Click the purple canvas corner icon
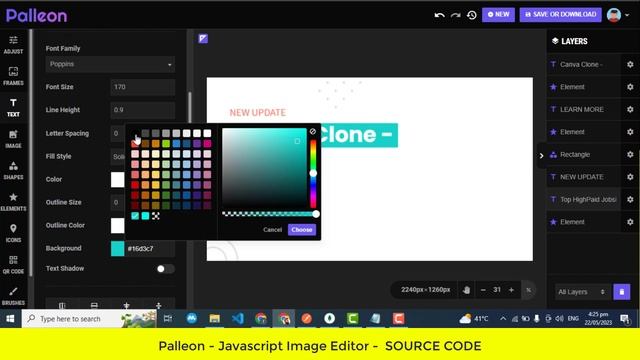 pos(203,39)
